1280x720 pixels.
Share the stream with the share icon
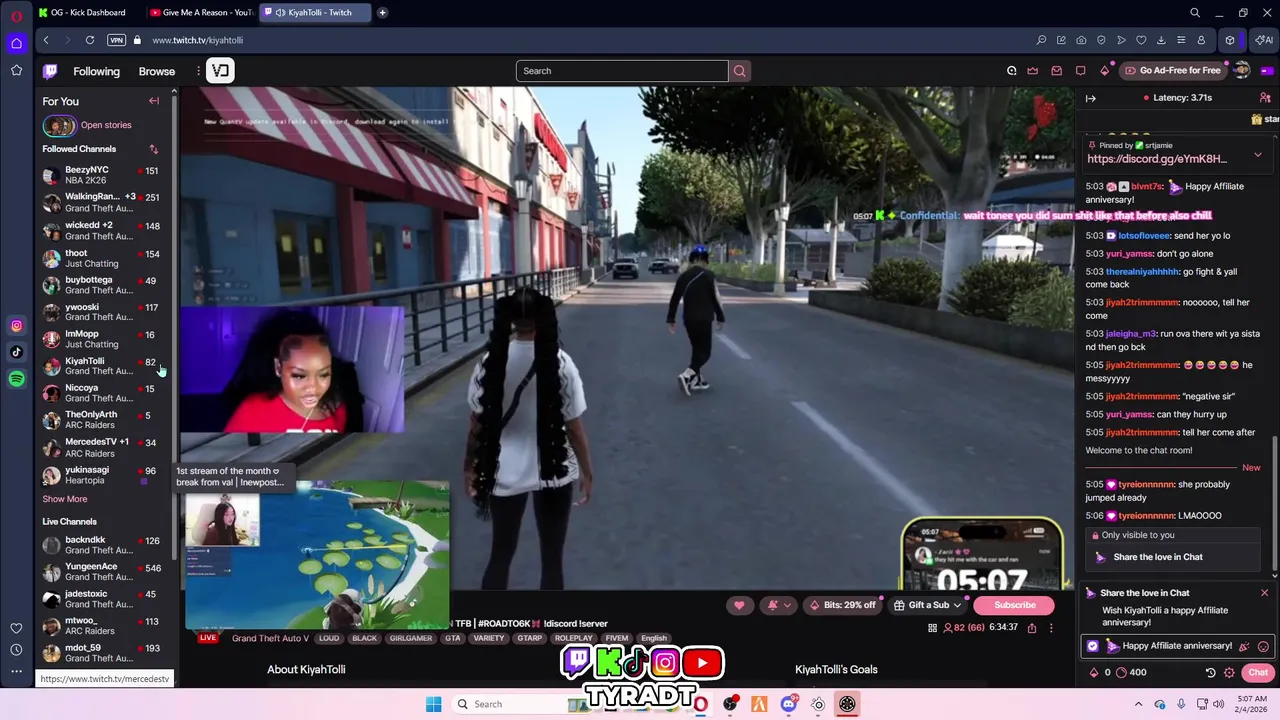tap(1031, 628)
